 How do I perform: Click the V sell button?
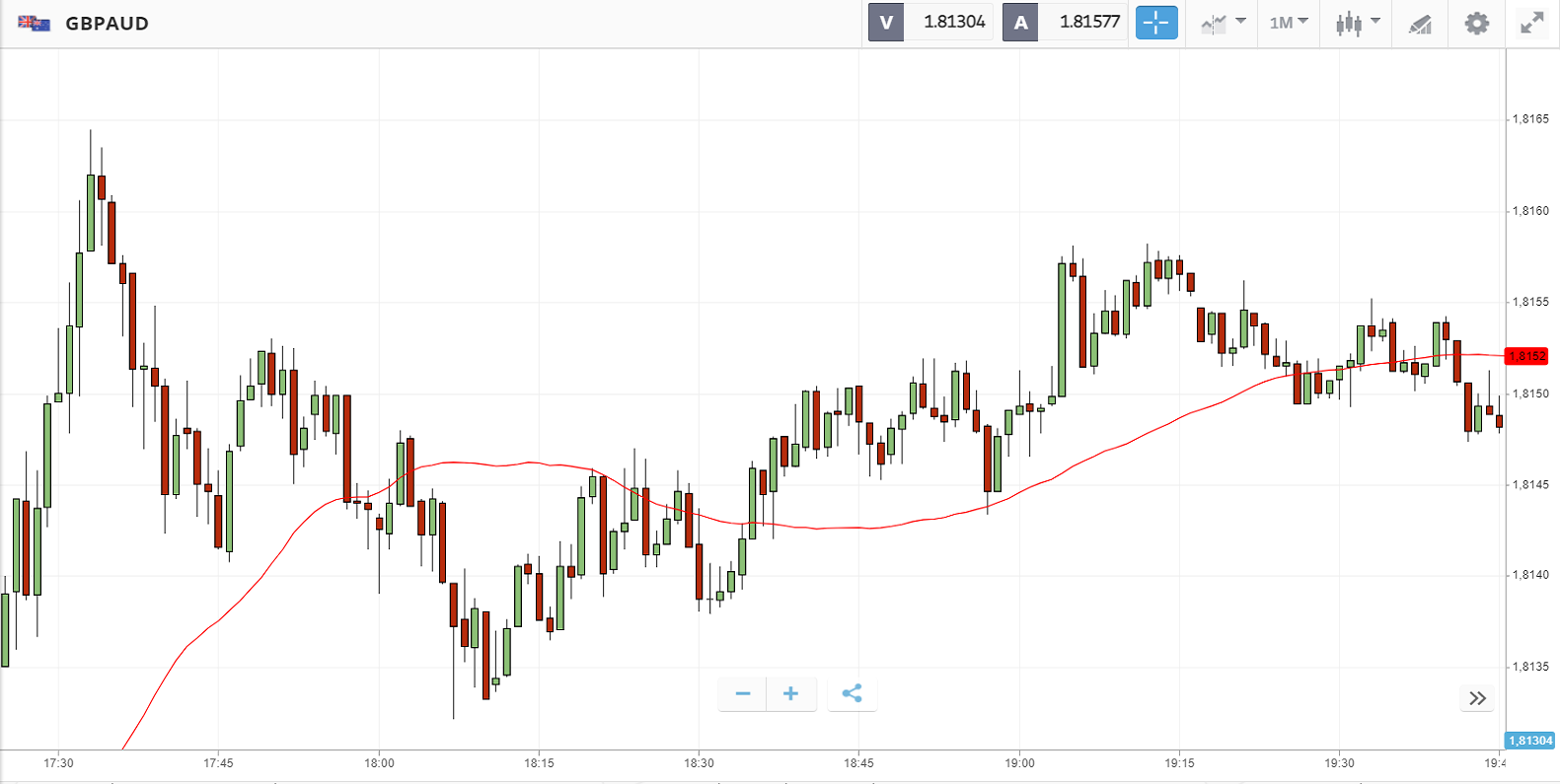tap(886, 22)
